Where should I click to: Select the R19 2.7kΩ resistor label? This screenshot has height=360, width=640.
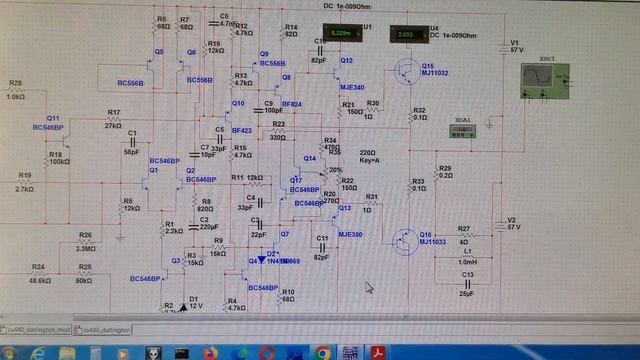point(25,182)
